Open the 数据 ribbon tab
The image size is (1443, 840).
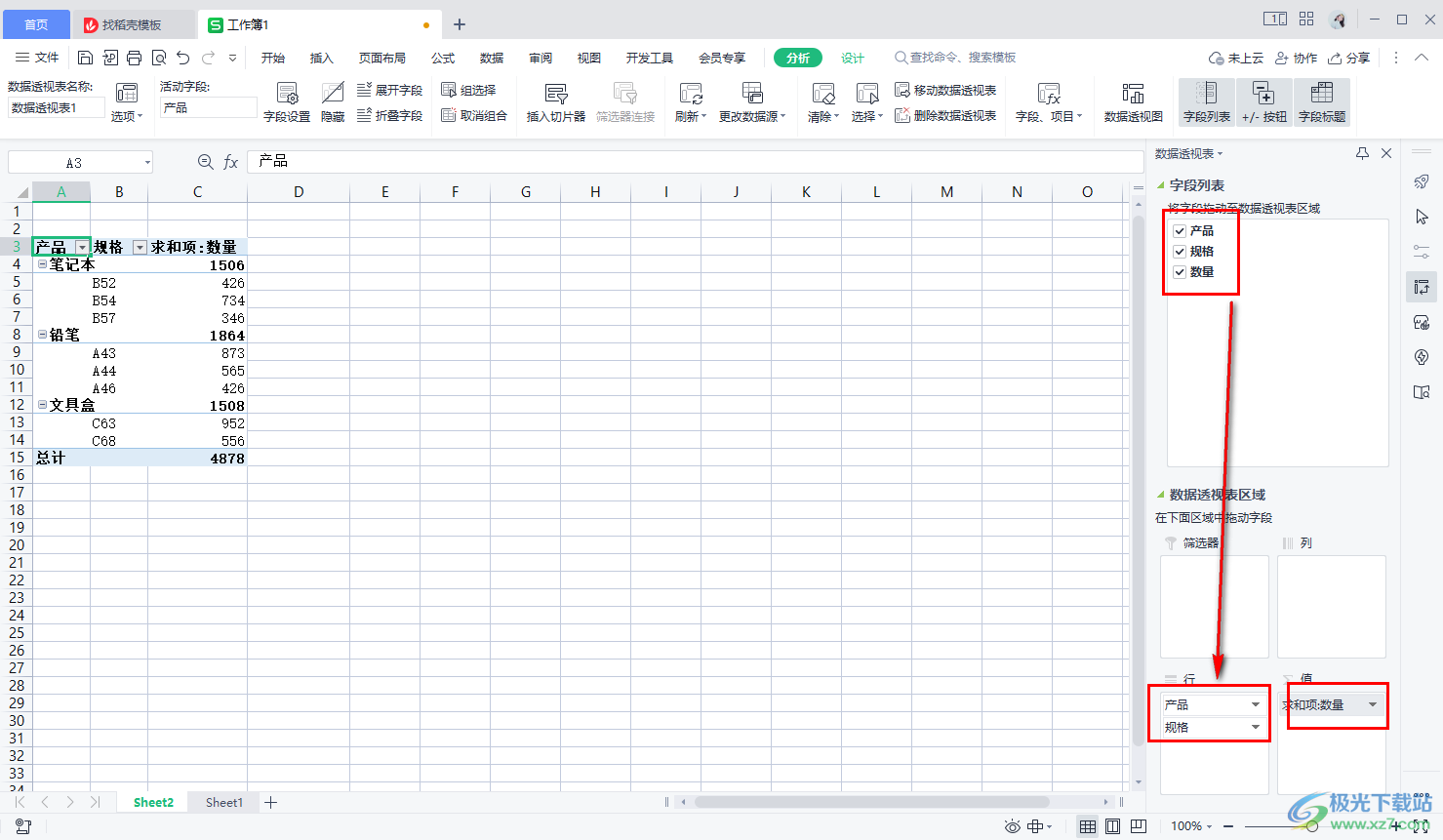point(492,58)
